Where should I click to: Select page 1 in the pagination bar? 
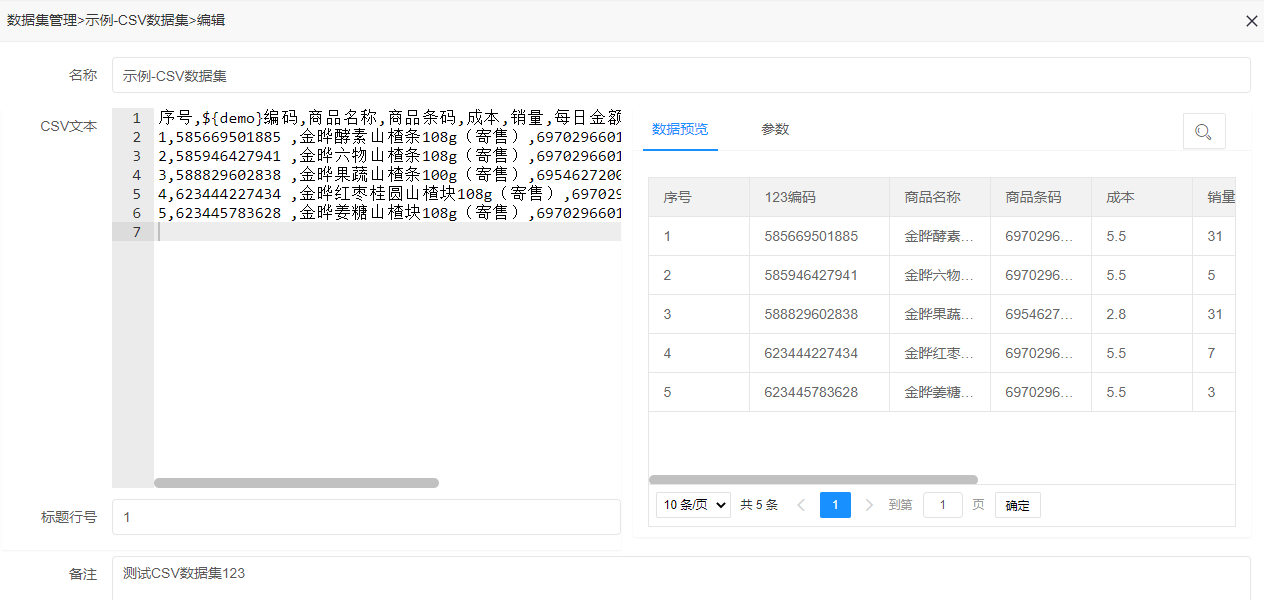click(835, 505)
